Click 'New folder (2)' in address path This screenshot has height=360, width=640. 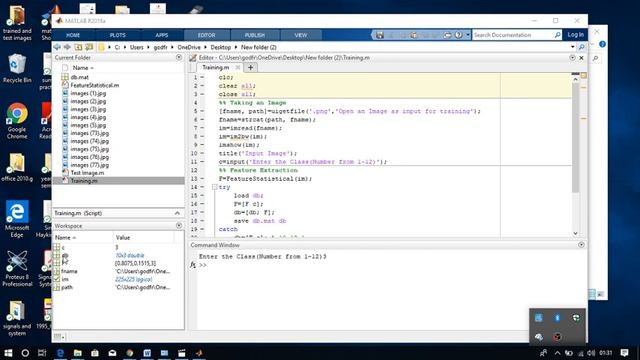tap(258, 47)
